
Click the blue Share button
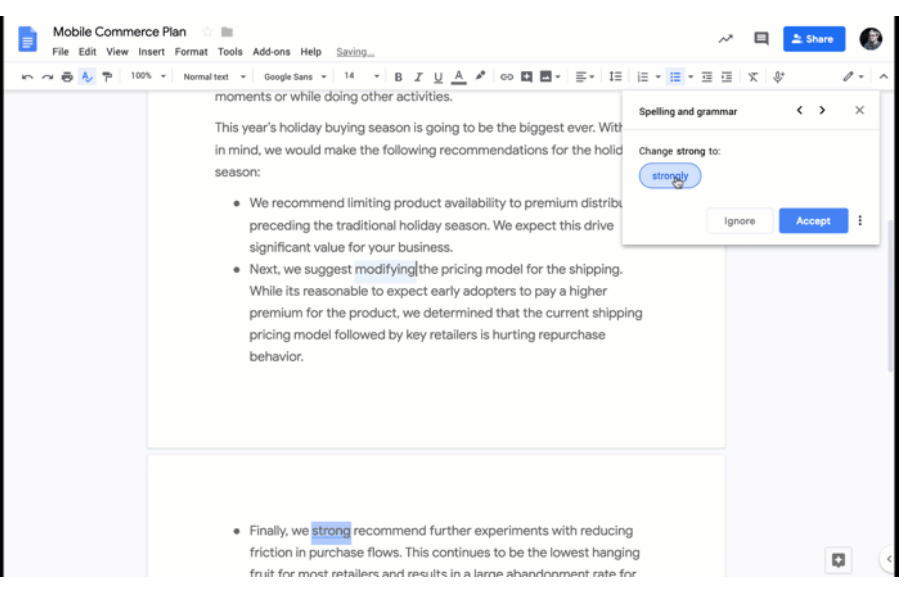(814, 39)
